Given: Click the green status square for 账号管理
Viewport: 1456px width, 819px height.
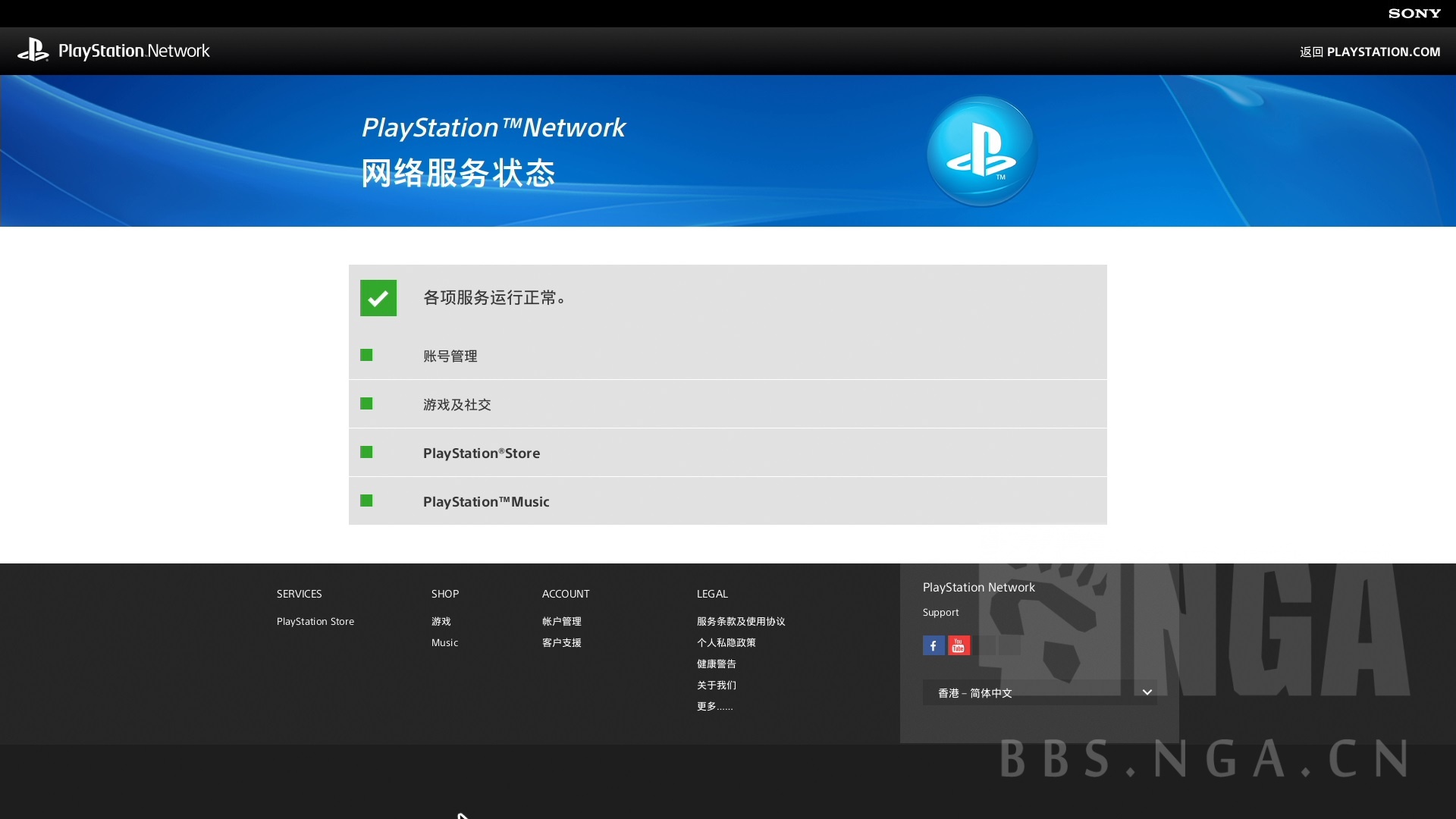Looking at the screenshot, I should tap(367, 355).
